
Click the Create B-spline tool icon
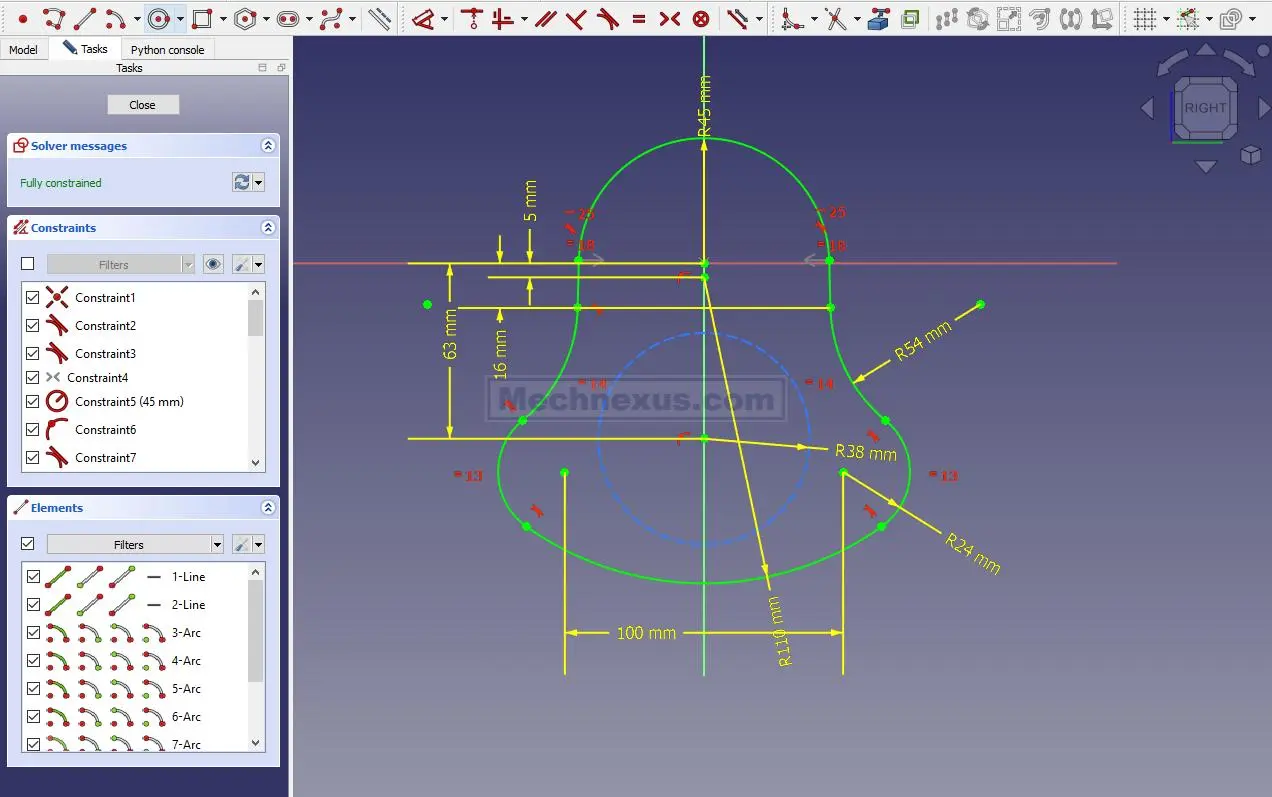[331, 18]
